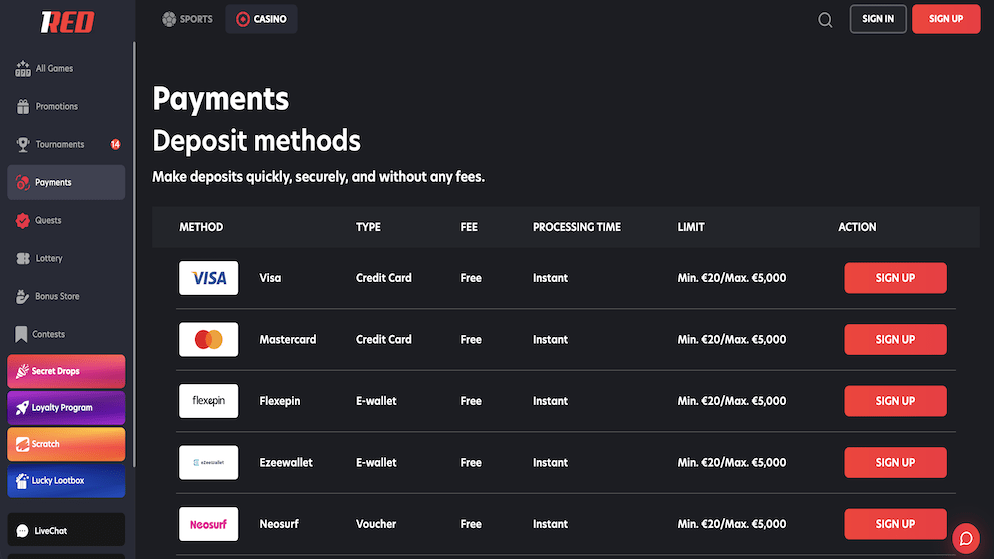The height and width of the screenshot is (559, 994).
Task: Click the LIMIT column header
Action: 691,227
